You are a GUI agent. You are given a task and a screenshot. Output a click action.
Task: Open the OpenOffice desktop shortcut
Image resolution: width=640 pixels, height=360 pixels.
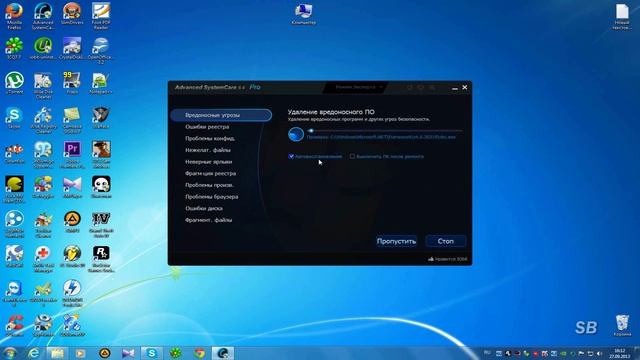point(101,50)
